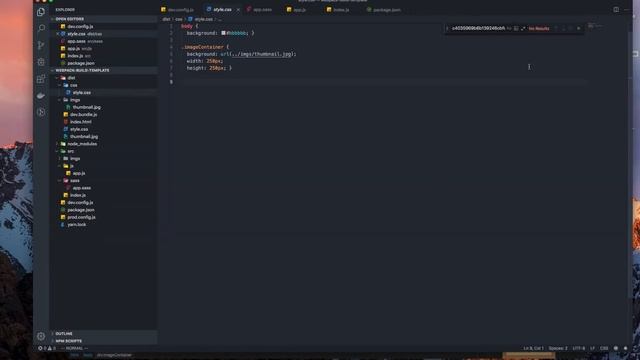Click the UTF-8 encoding in the status bar
The height and width of the screenshot is (360, 640).
click(578, 349)
